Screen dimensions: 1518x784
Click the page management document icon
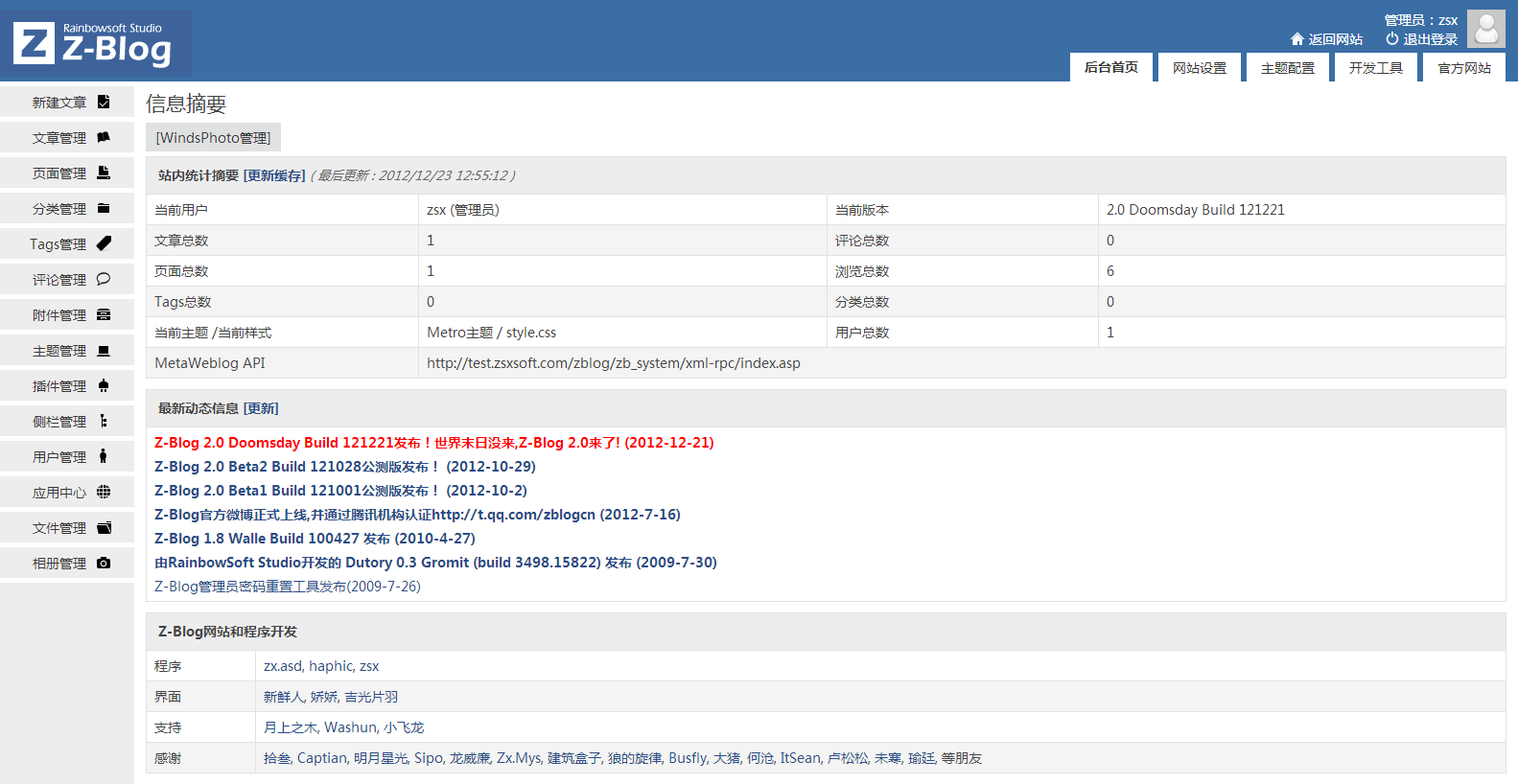(104, 173)
